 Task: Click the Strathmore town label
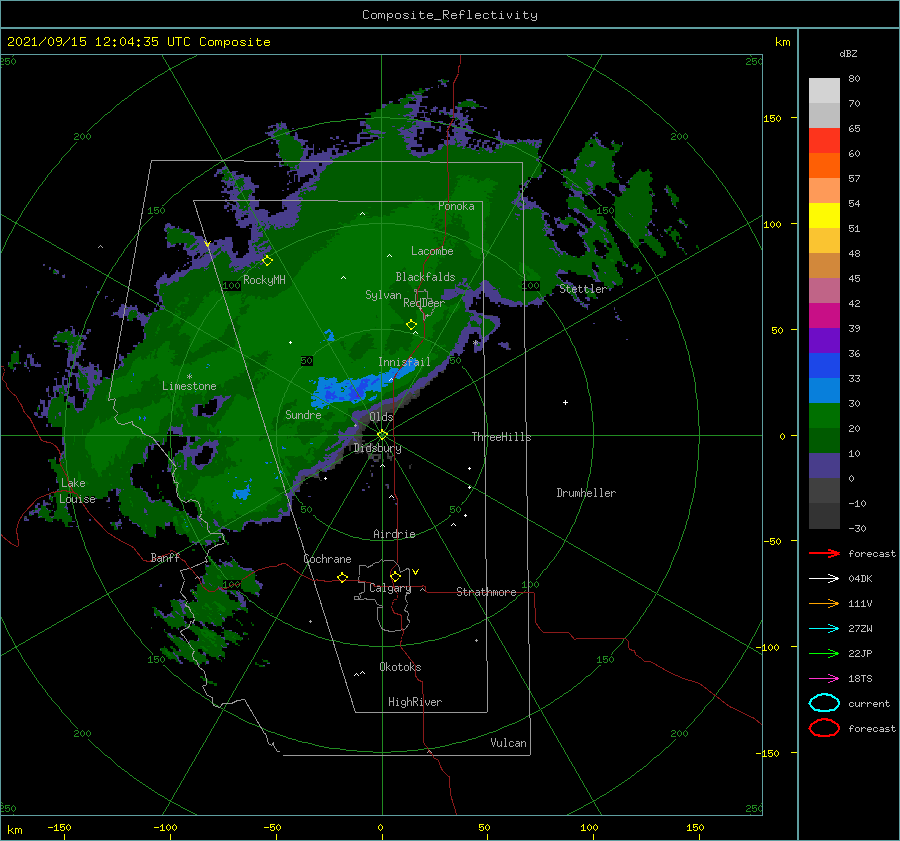click(486, 592)
